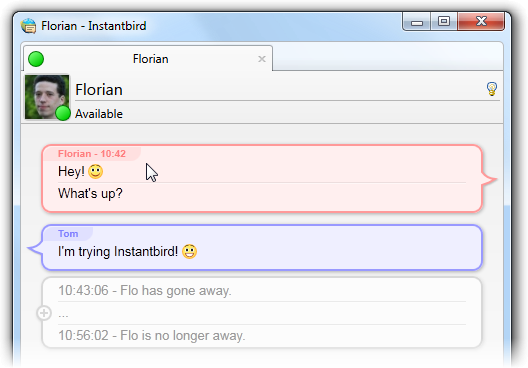Image resolution: width=528 pixels, height=368 pixels.
Task: Click the ellipsis collapsed messages row
Action: pos(262,314)
